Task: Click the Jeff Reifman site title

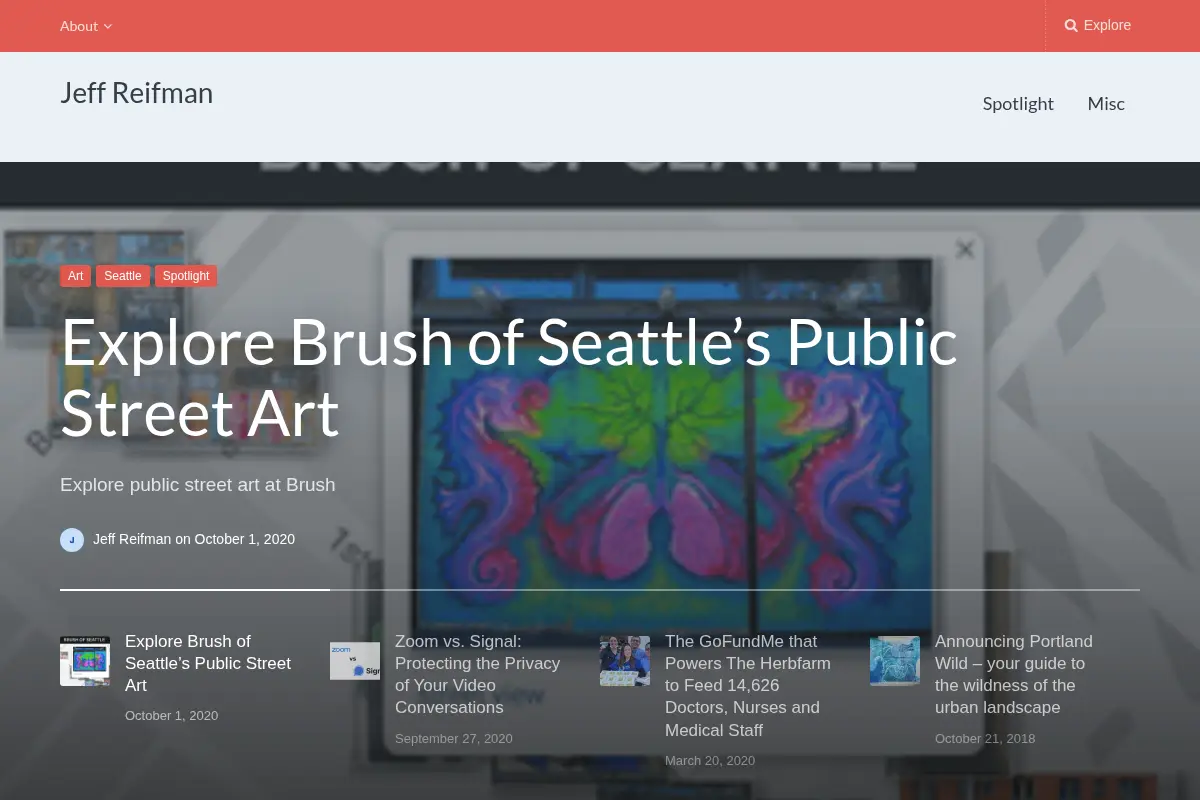Action: click(x=136, y=93)
